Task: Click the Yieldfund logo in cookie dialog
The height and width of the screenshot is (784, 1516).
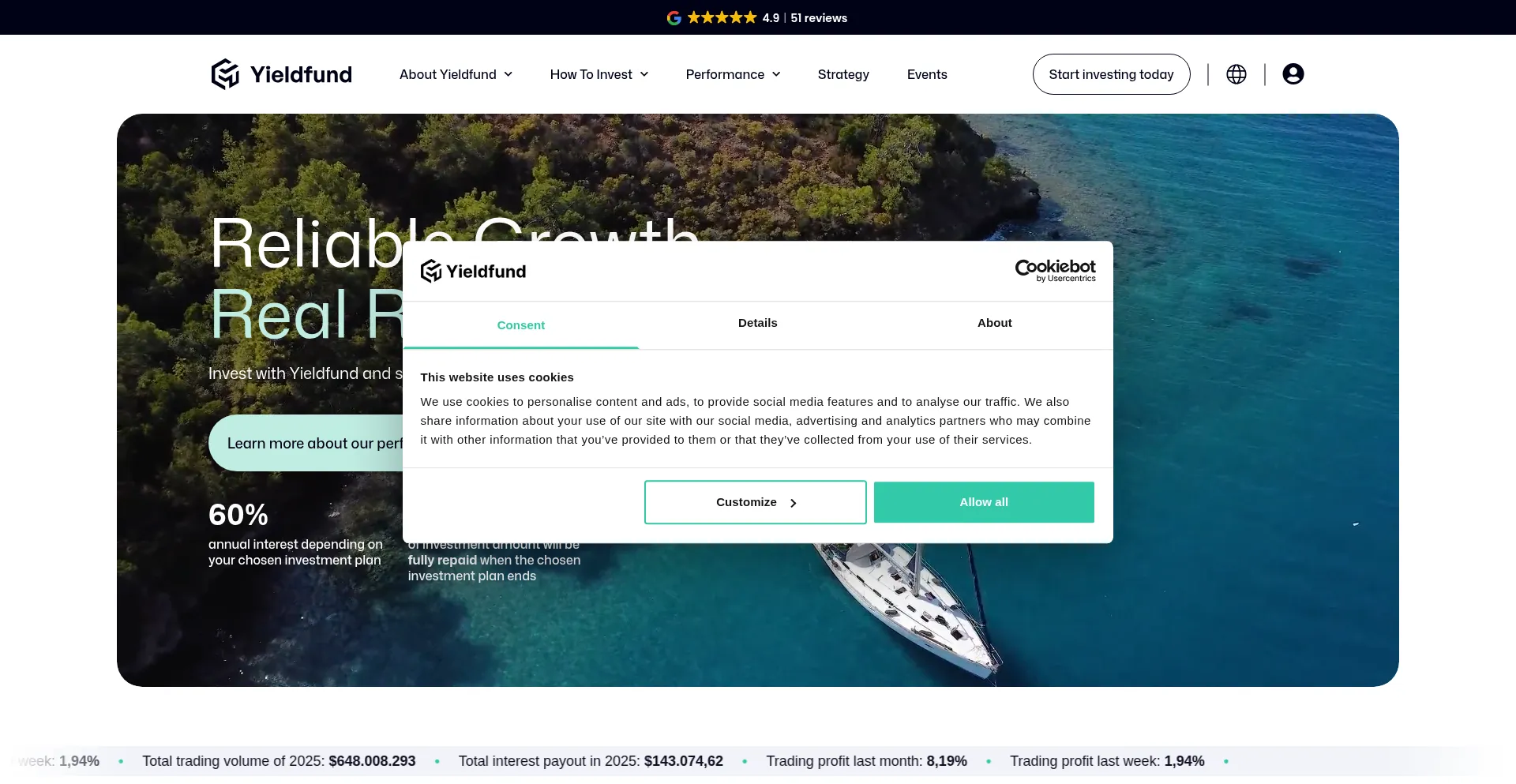Action: pyautogui.click(x=473, y=272)
